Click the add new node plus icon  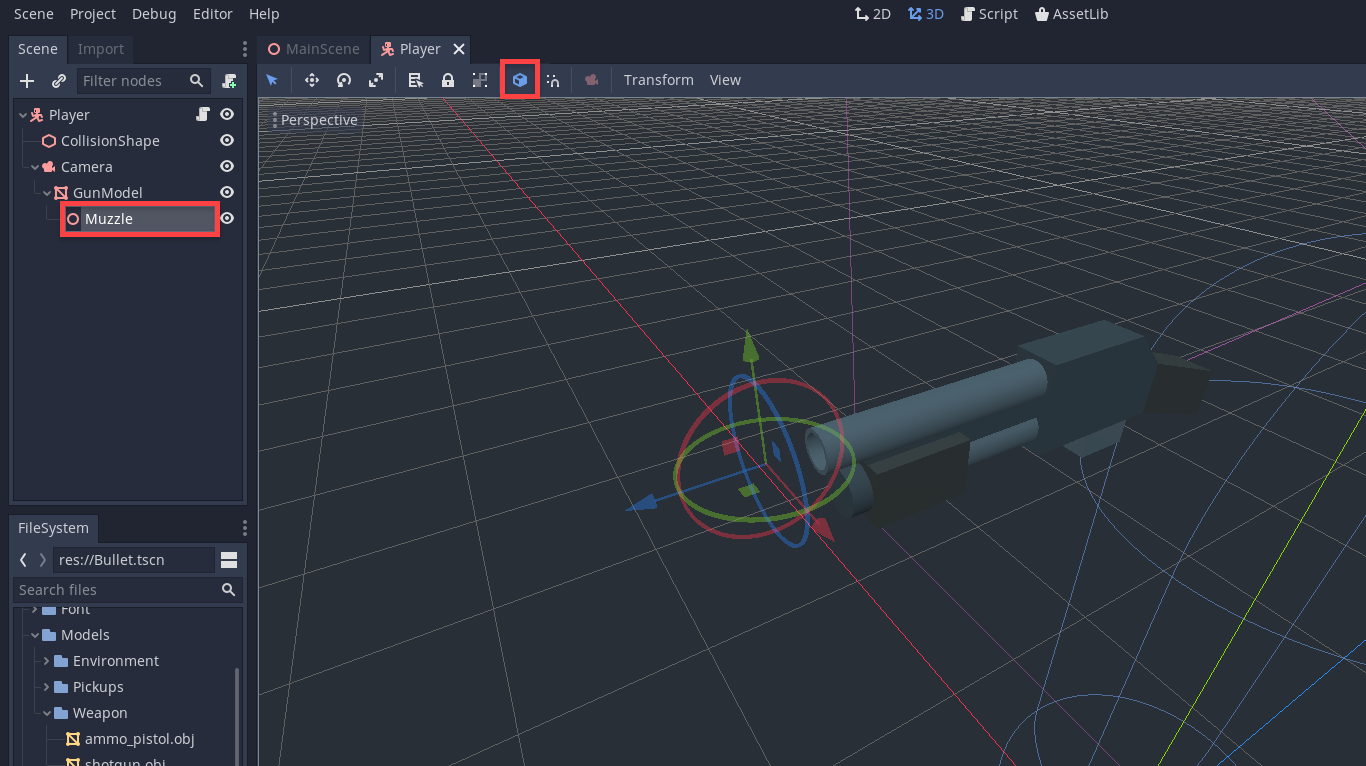click(27, 81)
